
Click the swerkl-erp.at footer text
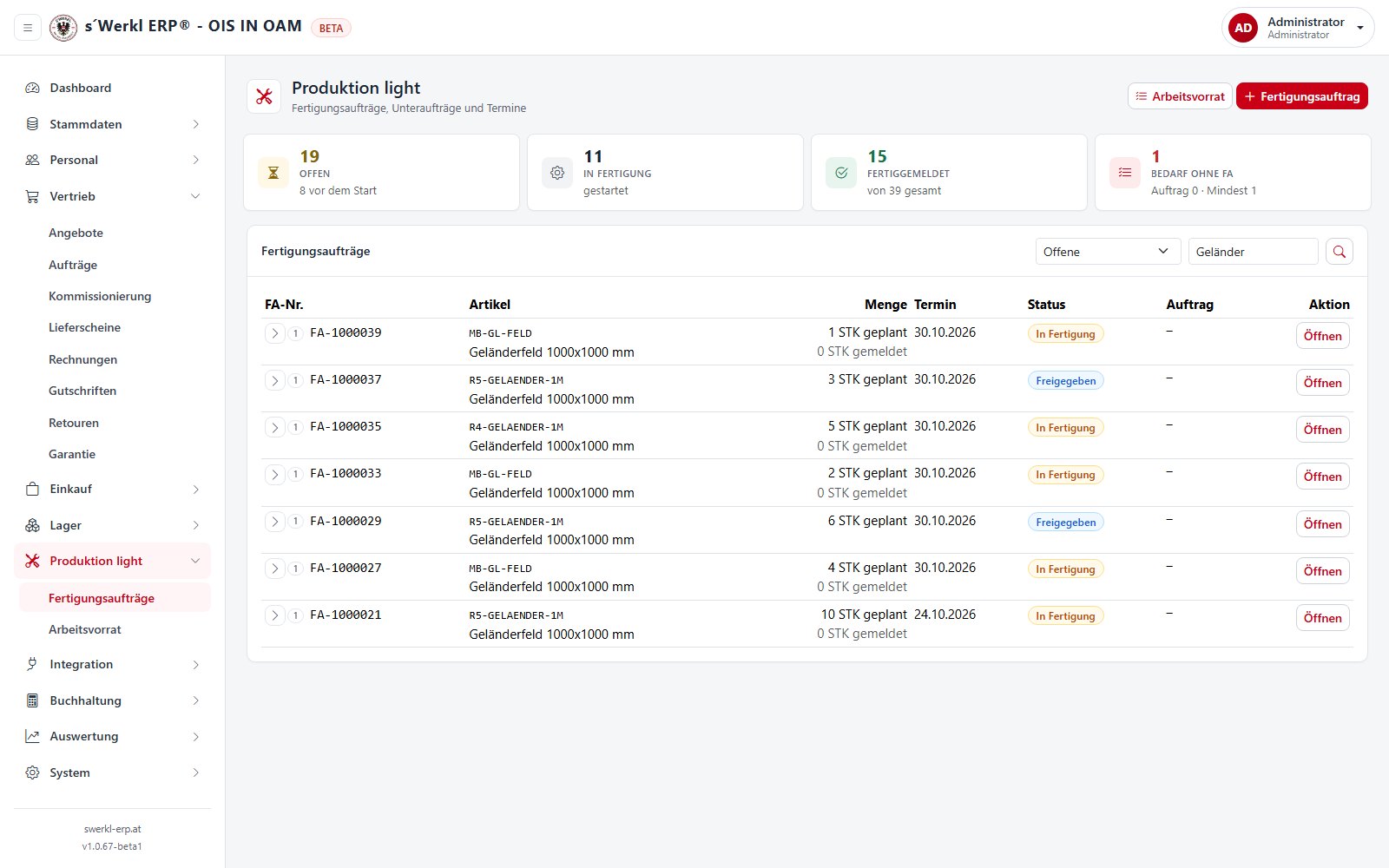[112, 829]
